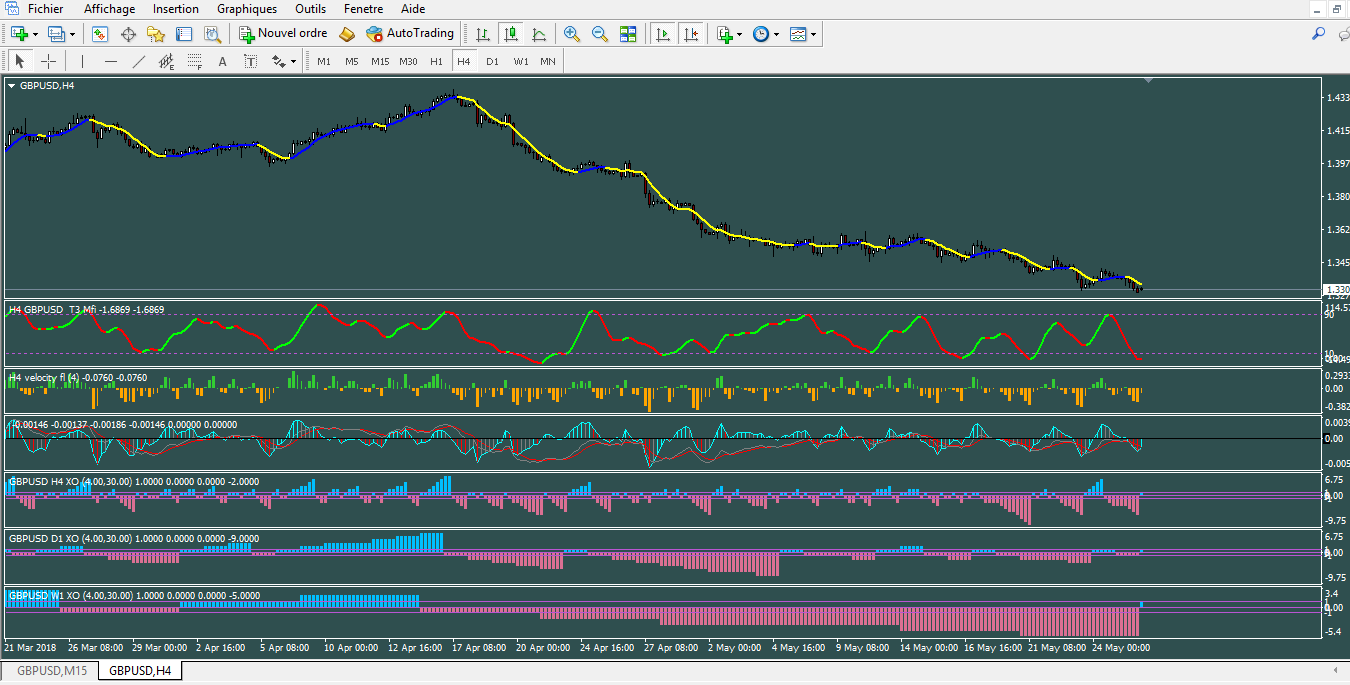Click the zoom out magnifier icon
The image size is (1350, 685).
point(600,34)
